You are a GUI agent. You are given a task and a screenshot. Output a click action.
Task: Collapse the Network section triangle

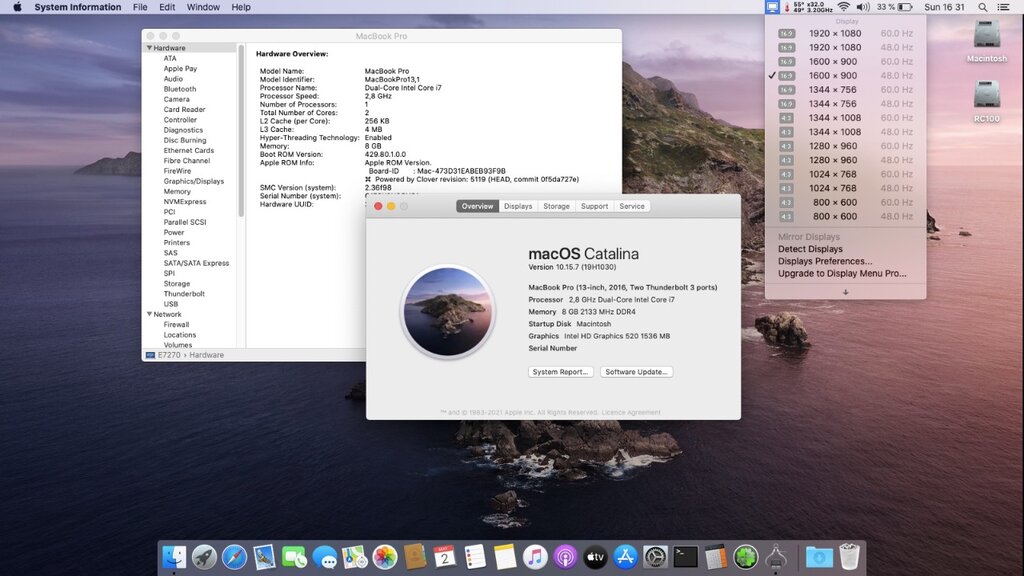tap(150, 314)
